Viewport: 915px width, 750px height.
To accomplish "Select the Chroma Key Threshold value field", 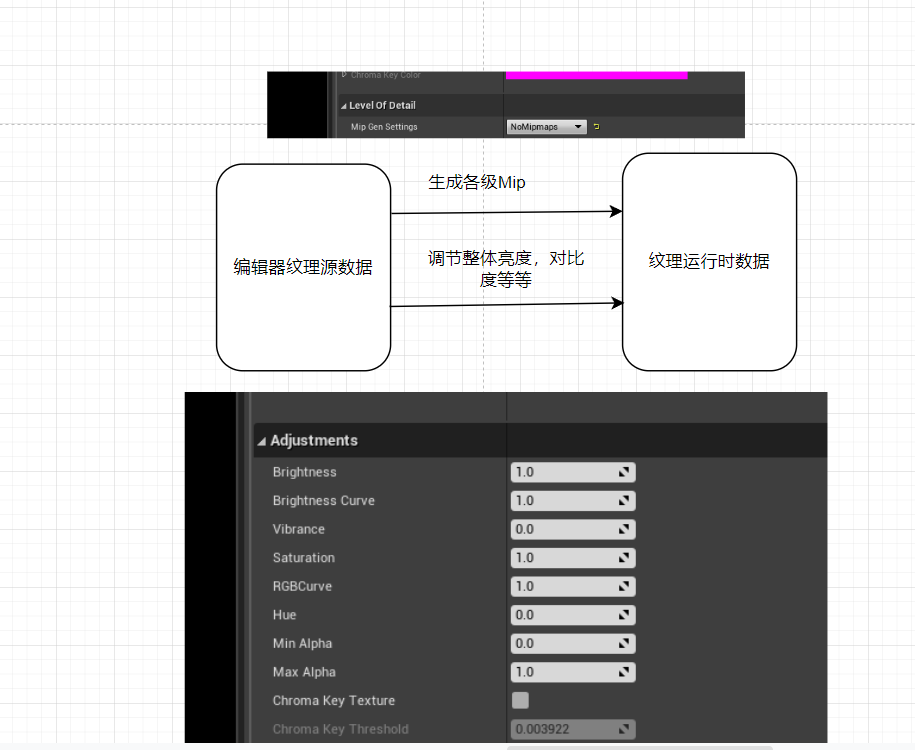I will click(x=560, y=729).
